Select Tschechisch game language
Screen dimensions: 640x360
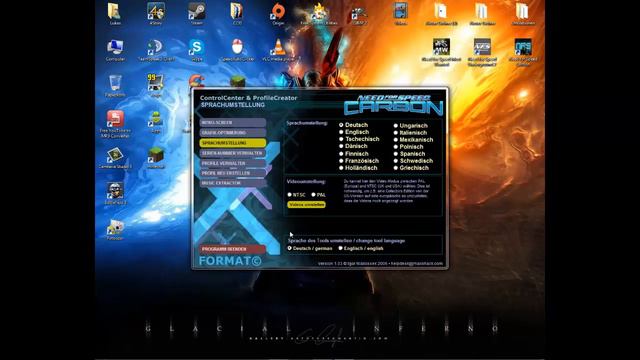359,139
